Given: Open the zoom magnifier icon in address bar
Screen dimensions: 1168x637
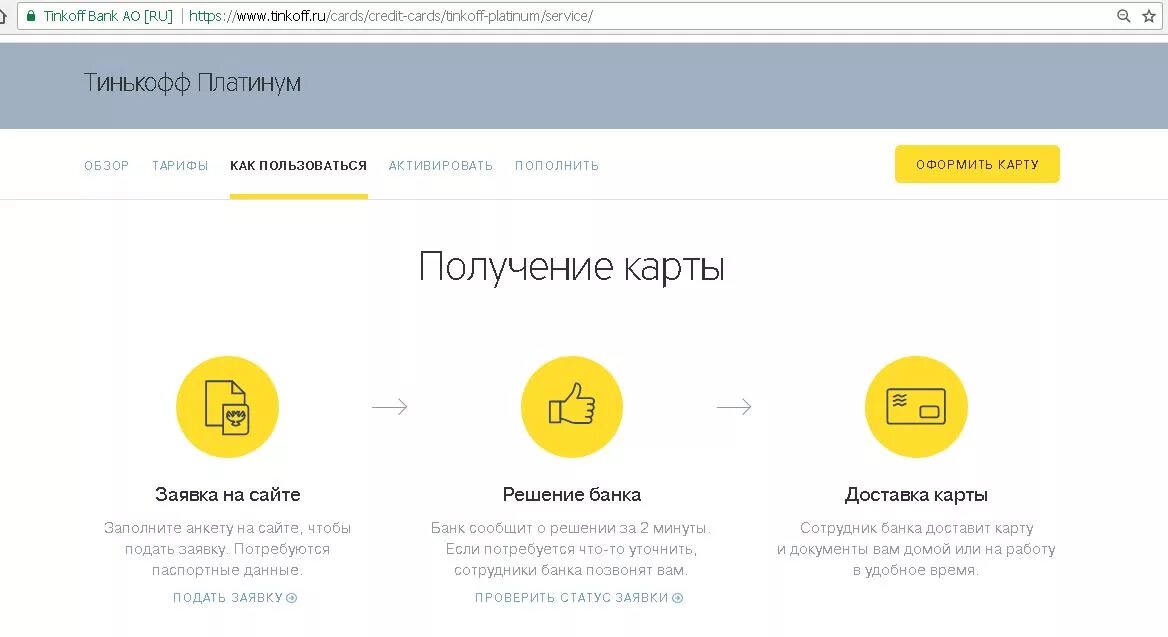Looking at the screenshot, I should [1124, 16].
